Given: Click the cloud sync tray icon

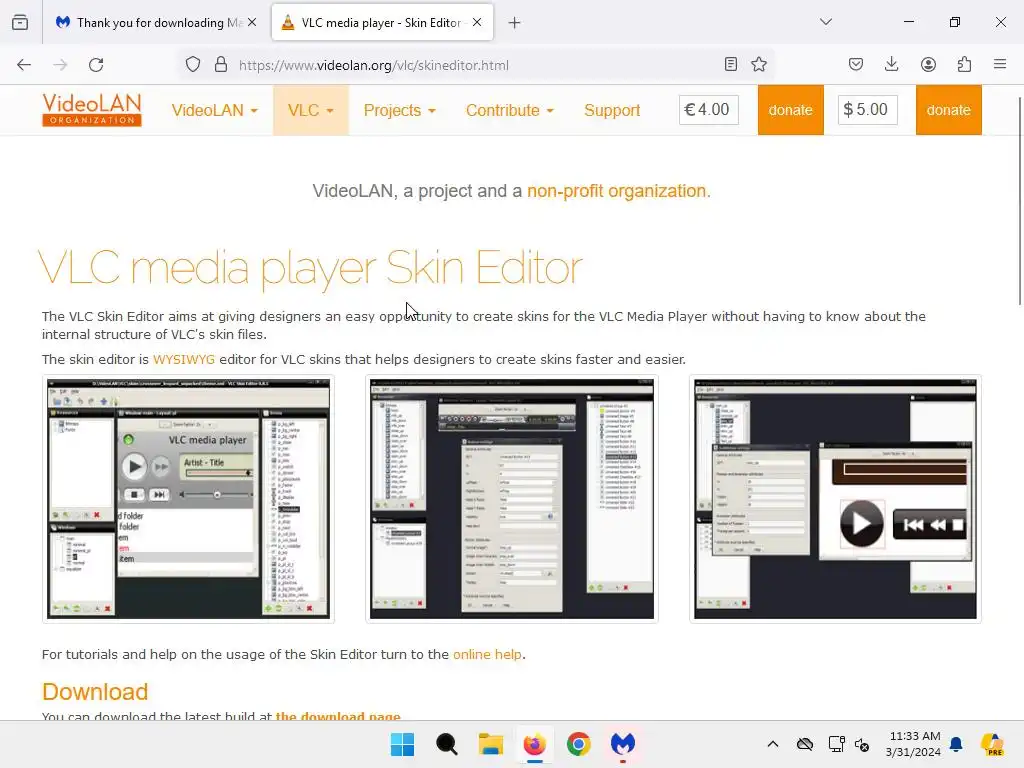Looking at the screenshot, I should tap(805, 744).
